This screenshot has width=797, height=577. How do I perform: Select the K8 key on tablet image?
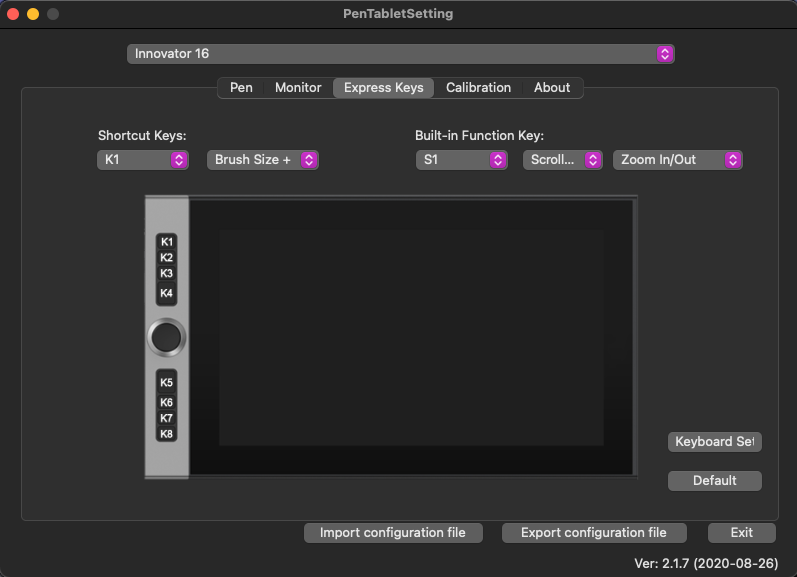pos(166,434)
